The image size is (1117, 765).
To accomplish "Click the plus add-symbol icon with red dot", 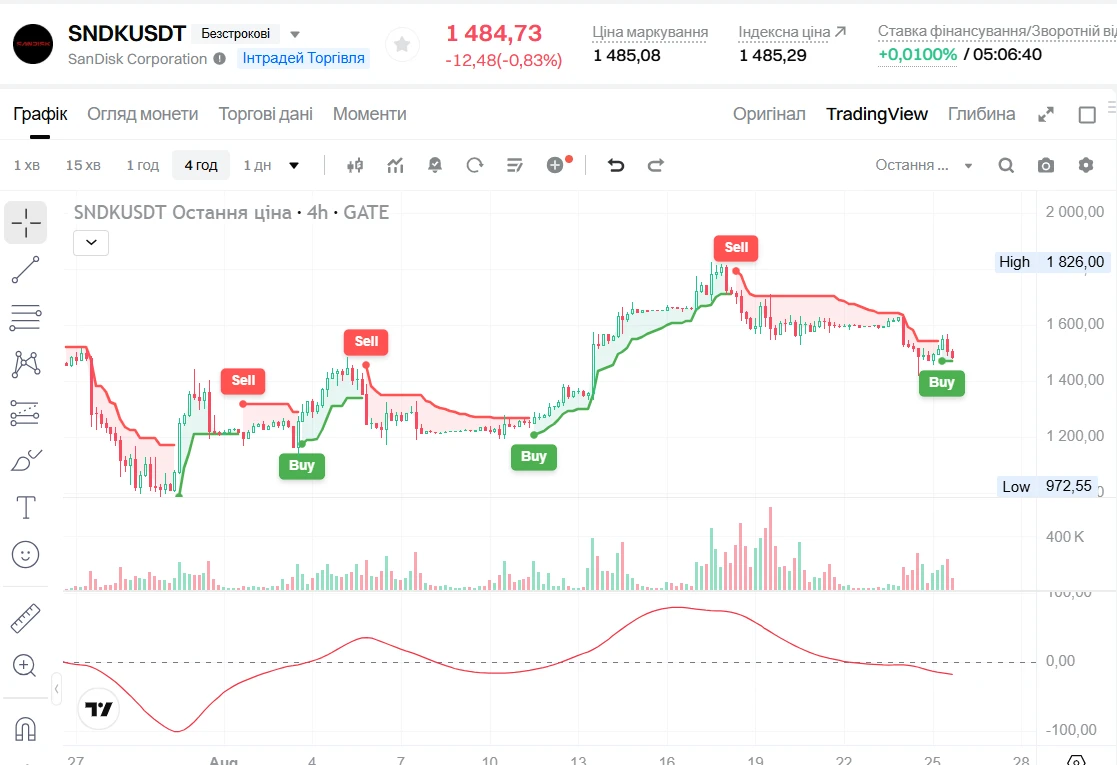I will pyautogui.click(x=557, y=165).
